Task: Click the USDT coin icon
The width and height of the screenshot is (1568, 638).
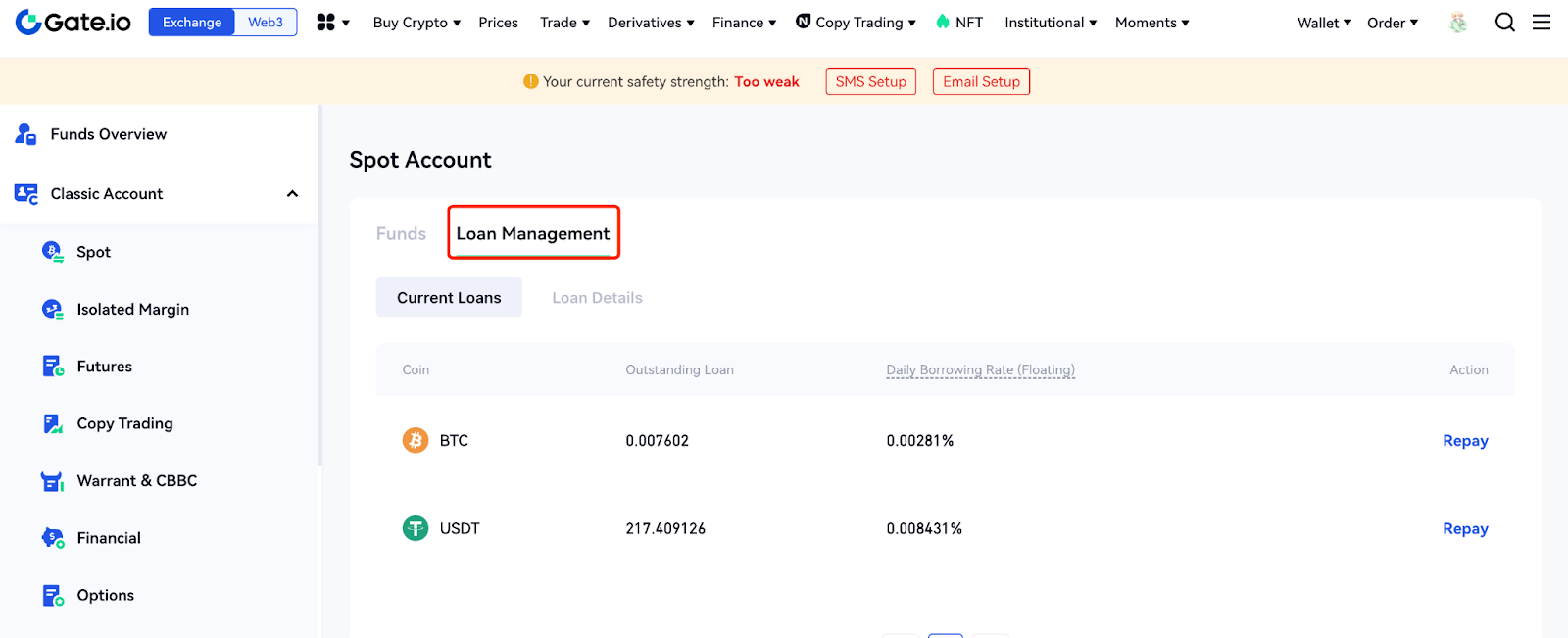Action: tap(416, 529)
